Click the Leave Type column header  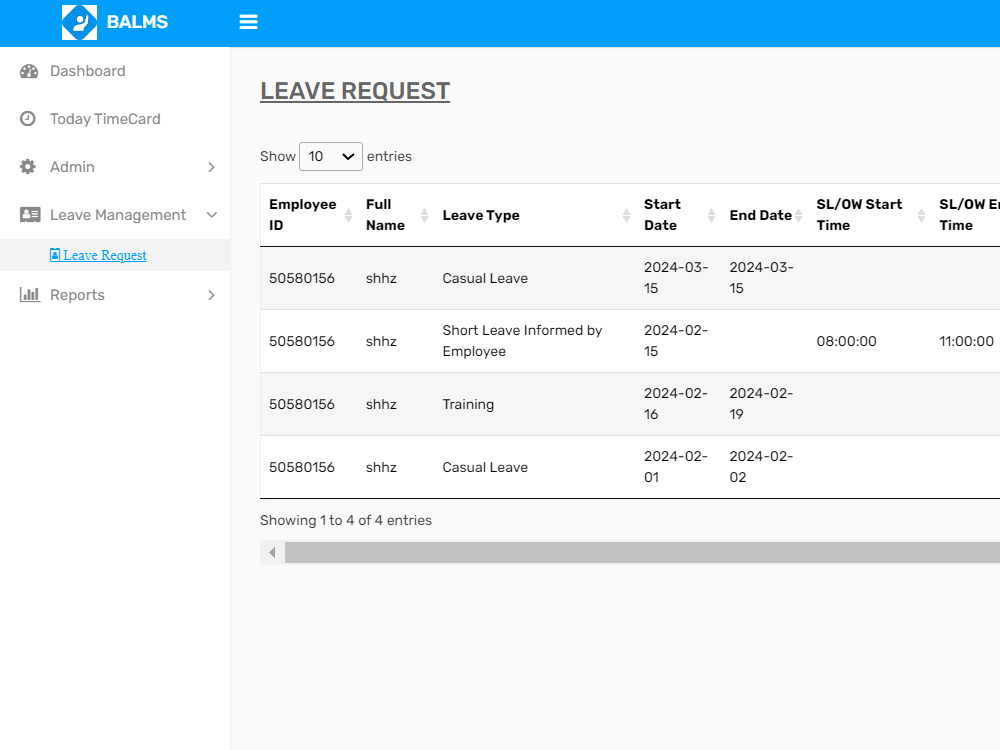tap(534, 215)
